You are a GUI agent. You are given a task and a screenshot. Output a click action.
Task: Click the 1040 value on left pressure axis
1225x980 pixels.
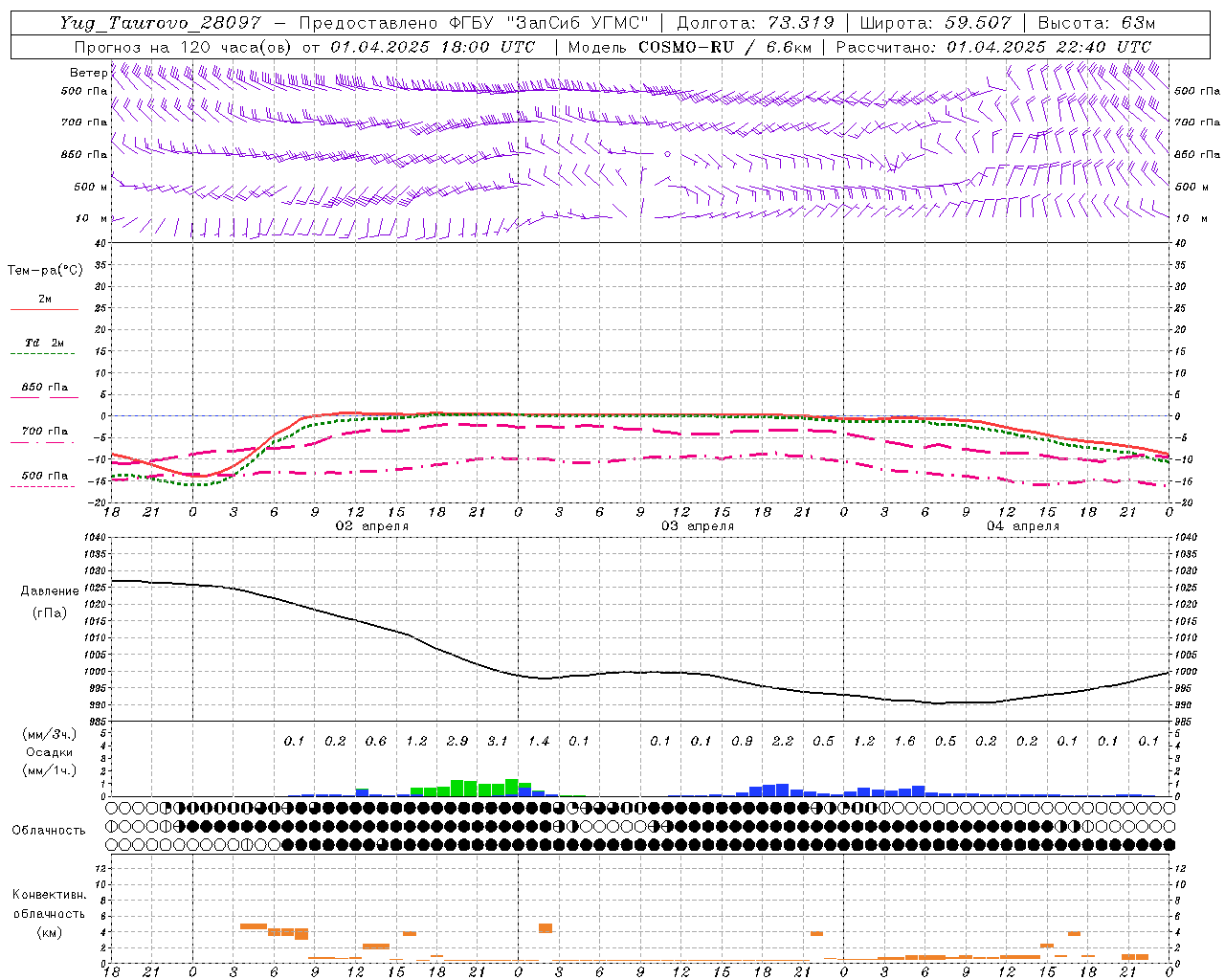(95, 538)
